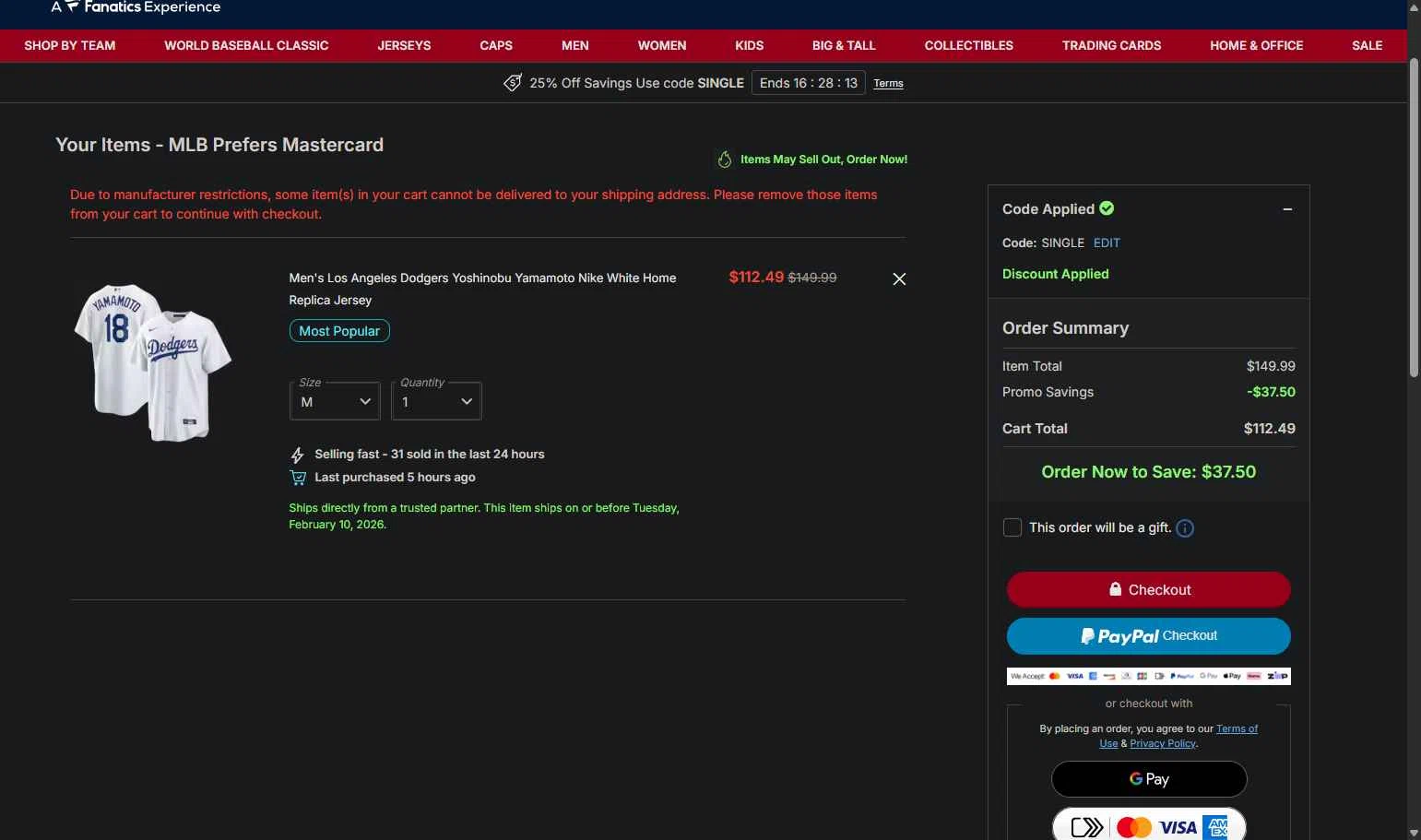Click Order Now to Save: $37.50 text

(1148, 472)
